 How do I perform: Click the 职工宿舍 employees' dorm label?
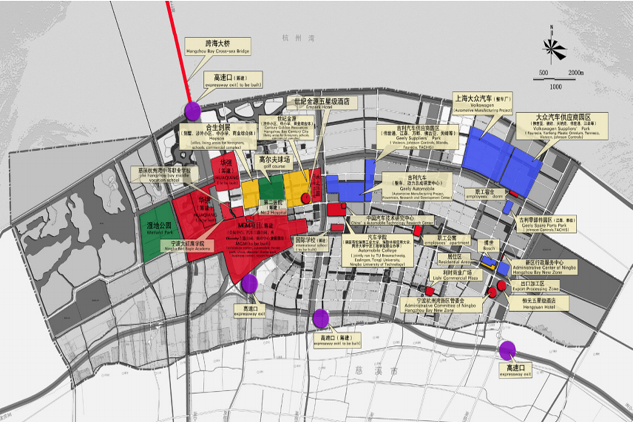[485, 194]
